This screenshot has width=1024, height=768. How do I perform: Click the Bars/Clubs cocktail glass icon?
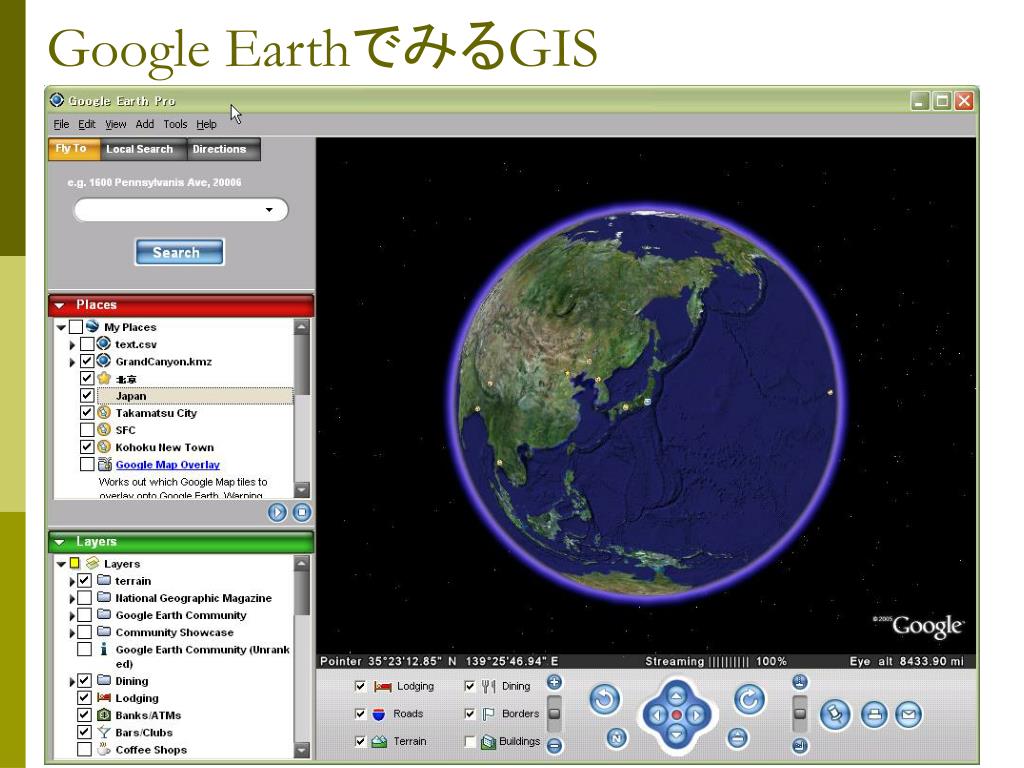coord(104,732)
